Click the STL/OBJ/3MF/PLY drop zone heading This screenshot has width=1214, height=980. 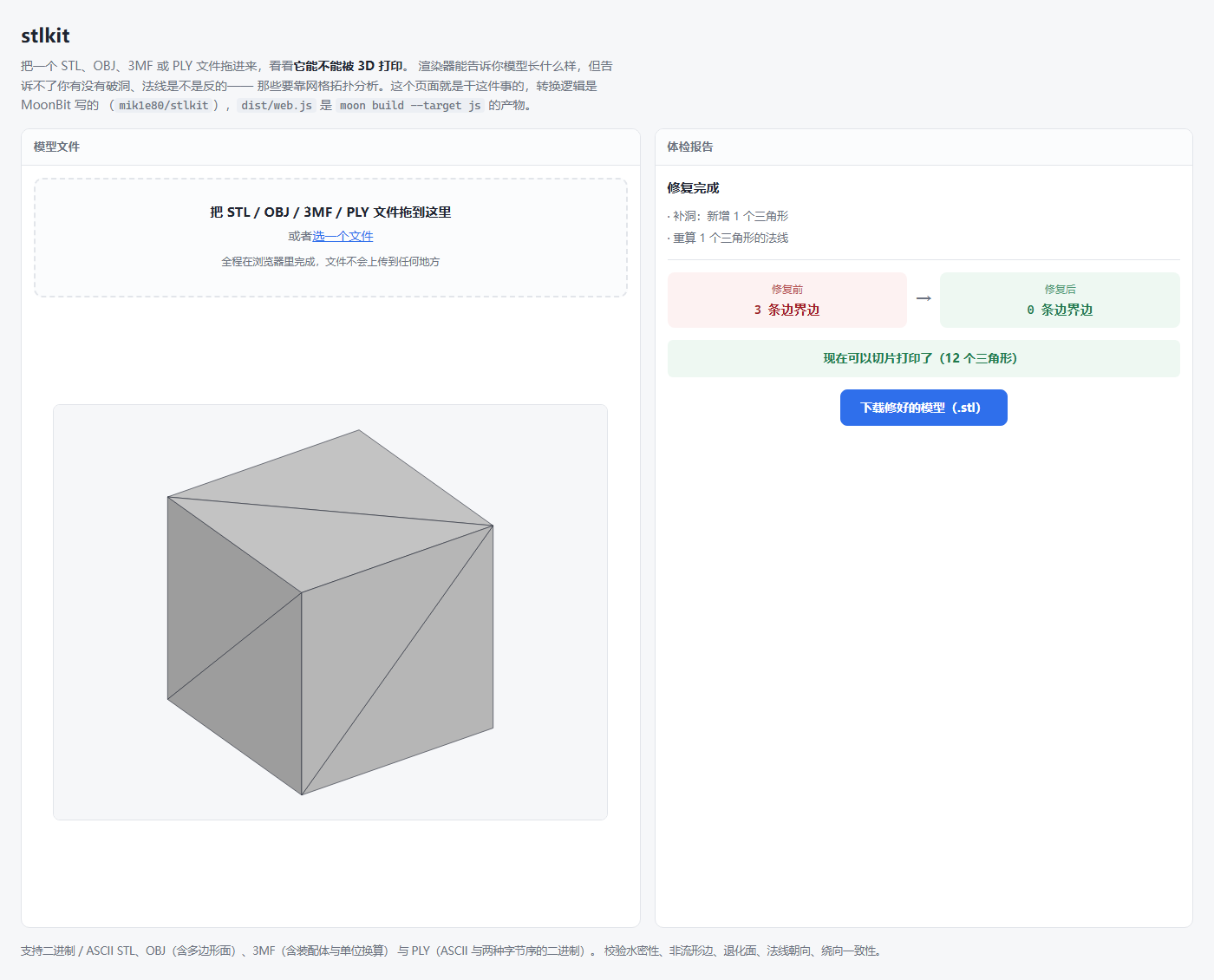330,212
